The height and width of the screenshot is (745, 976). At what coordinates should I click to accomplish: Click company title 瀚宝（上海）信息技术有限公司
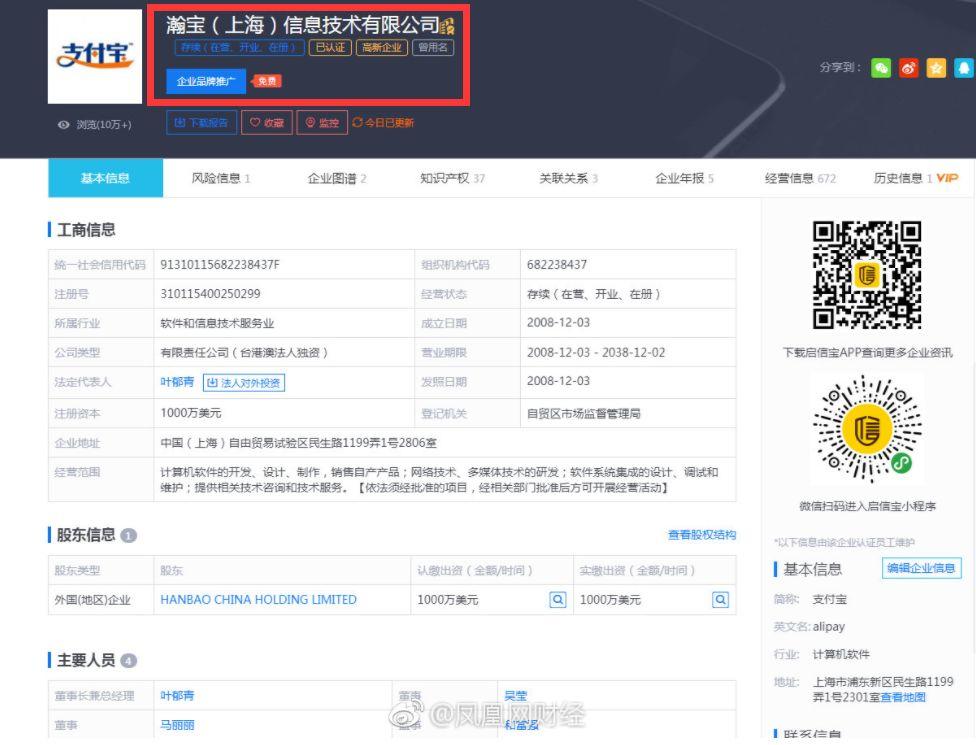point(303,25)
